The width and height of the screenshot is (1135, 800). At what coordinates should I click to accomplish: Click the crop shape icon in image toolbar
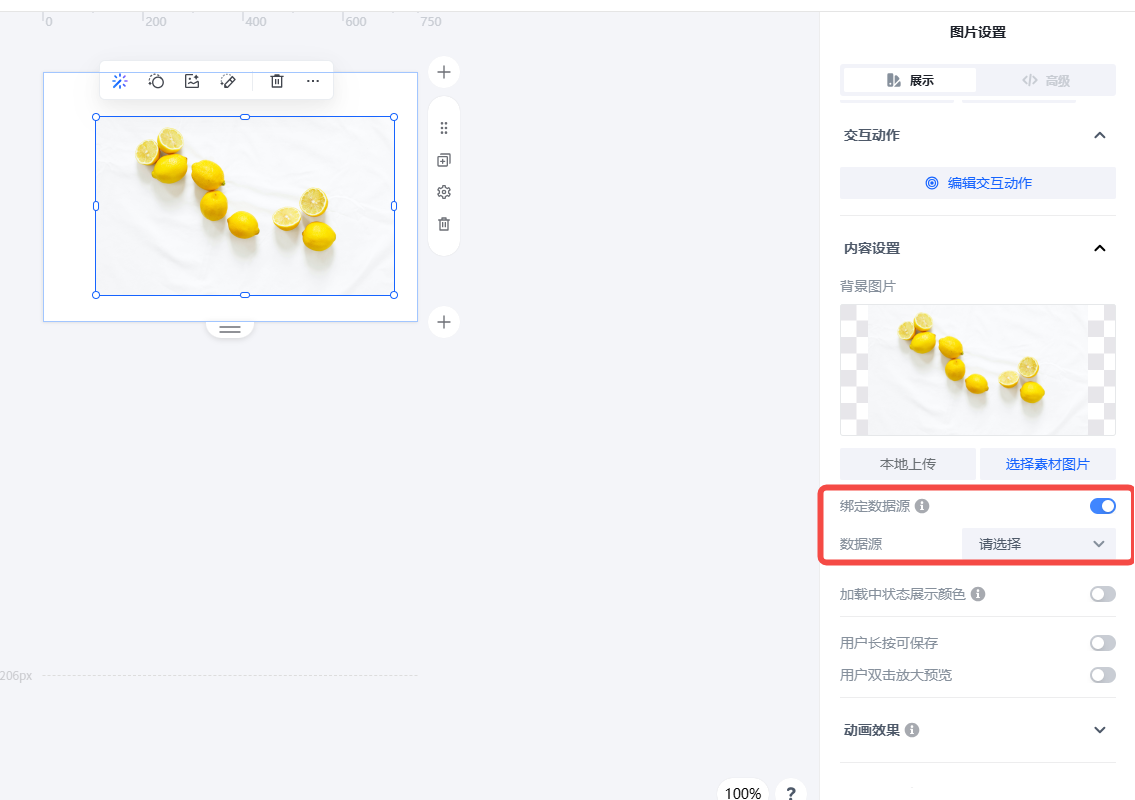tap(156, 81)
